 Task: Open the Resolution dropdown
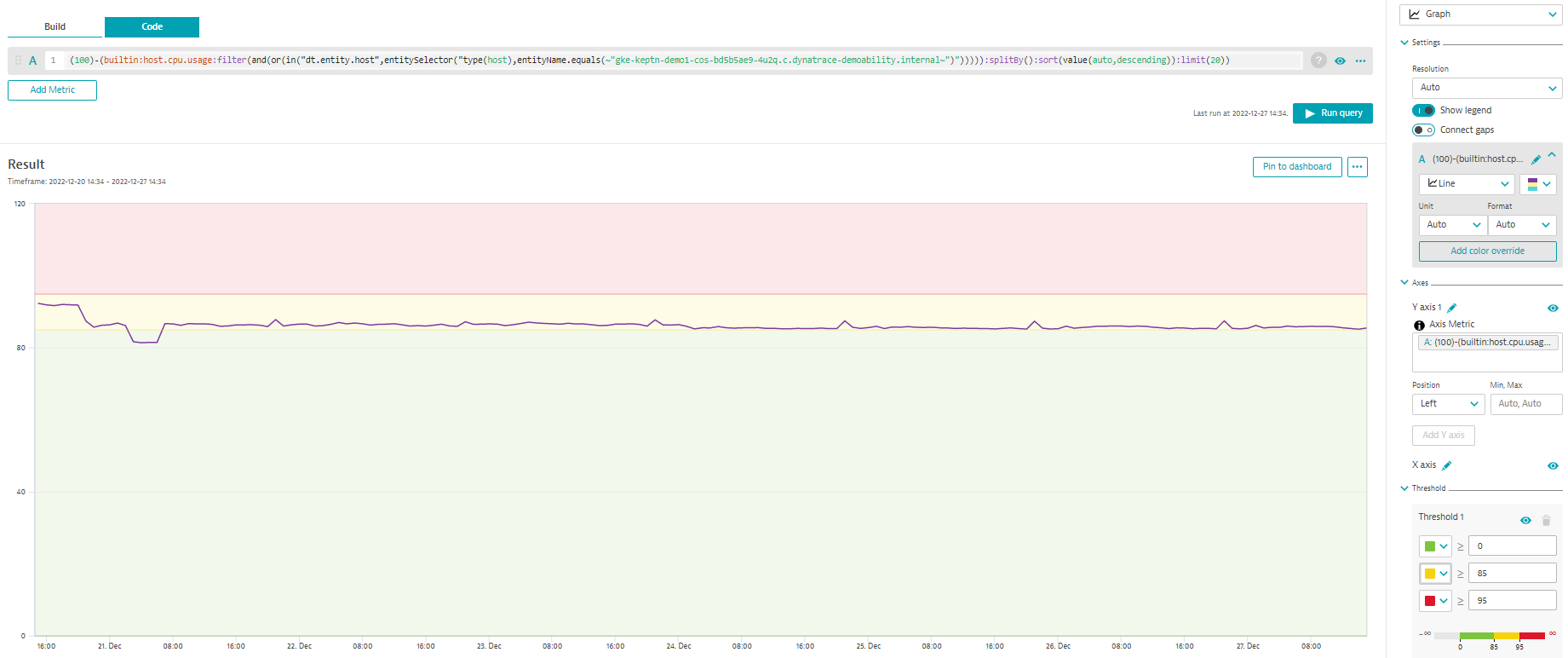tap(1487, 88)
